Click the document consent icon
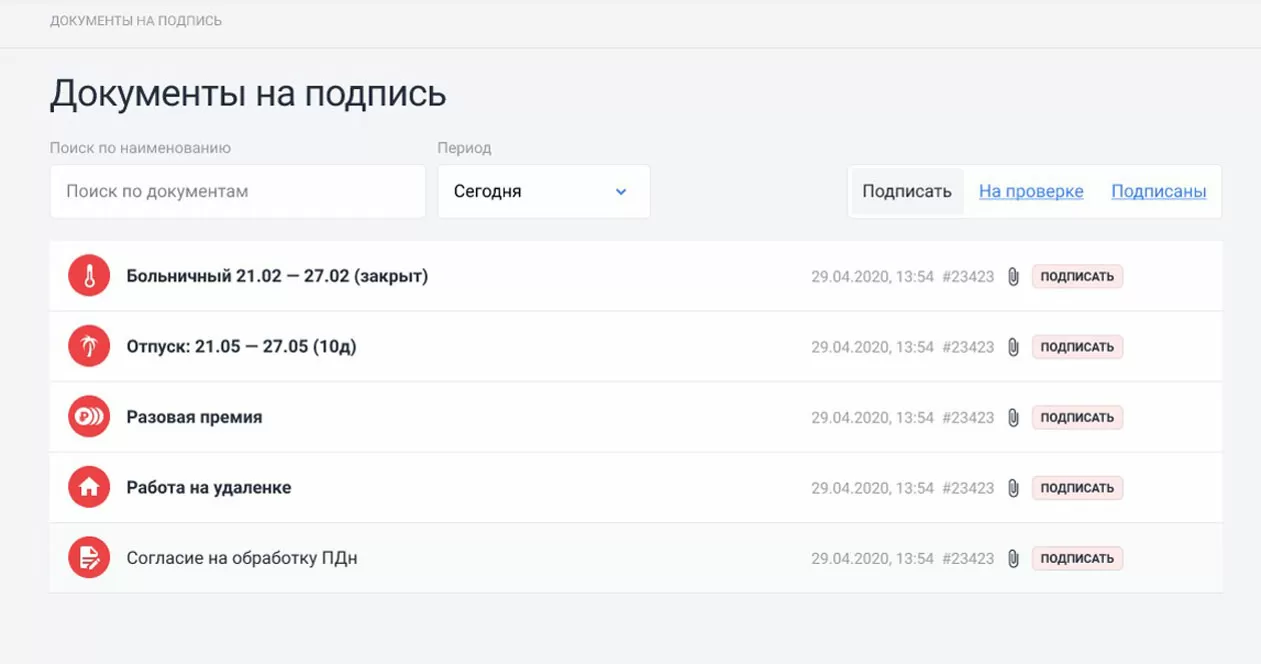 tap(88, 557)
